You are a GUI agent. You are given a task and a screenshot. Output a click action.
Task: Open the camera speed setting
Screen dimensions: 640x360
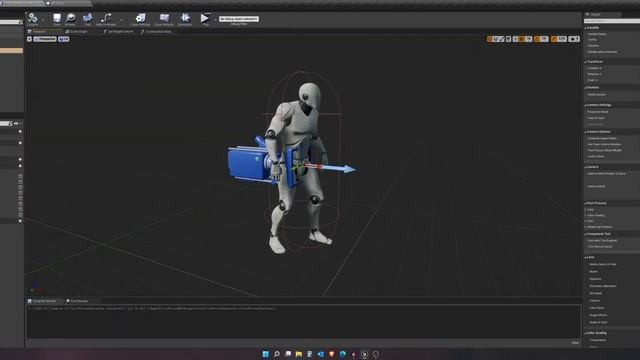574,39
